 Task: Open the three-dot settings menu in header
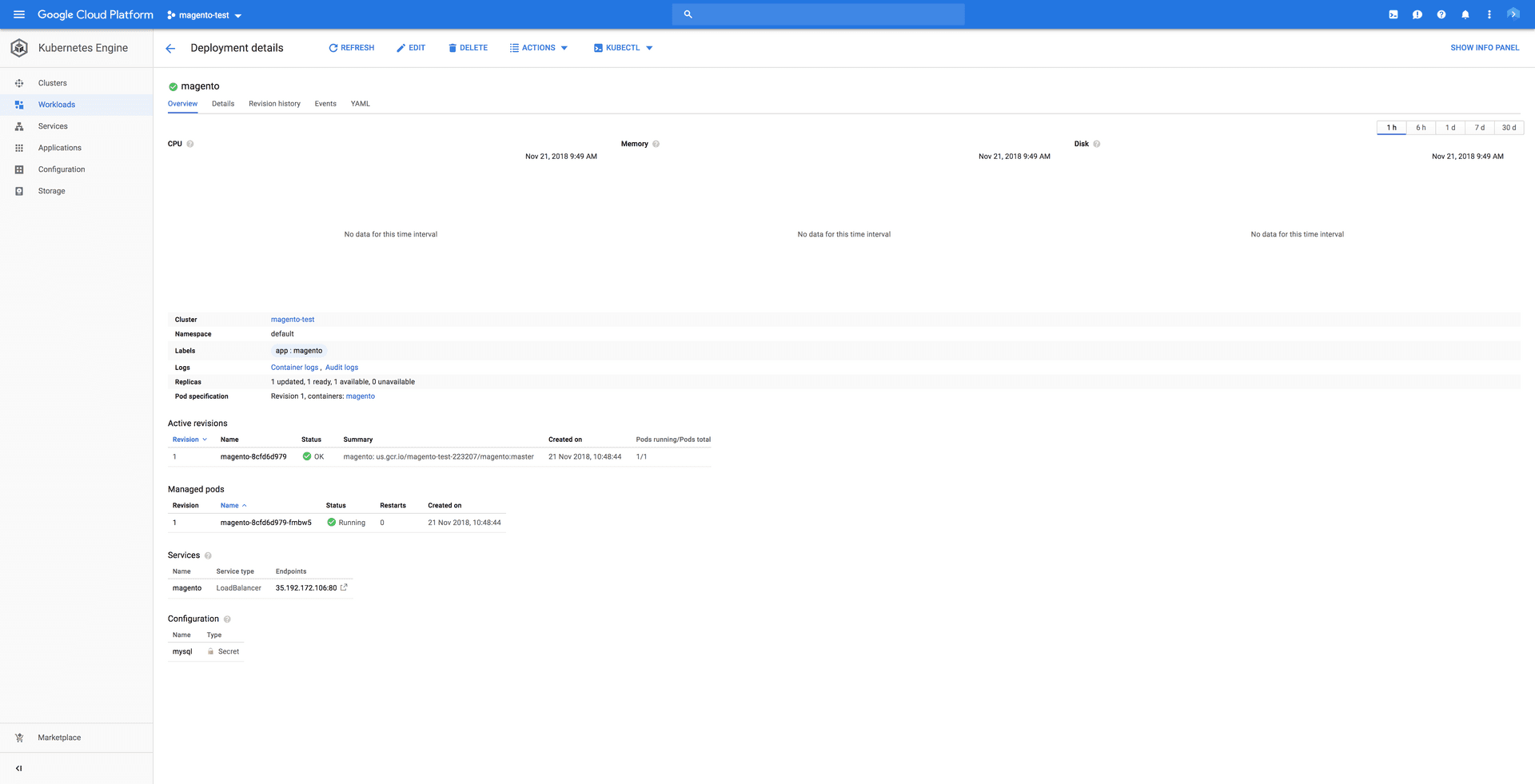click(x=1489, y=14)
